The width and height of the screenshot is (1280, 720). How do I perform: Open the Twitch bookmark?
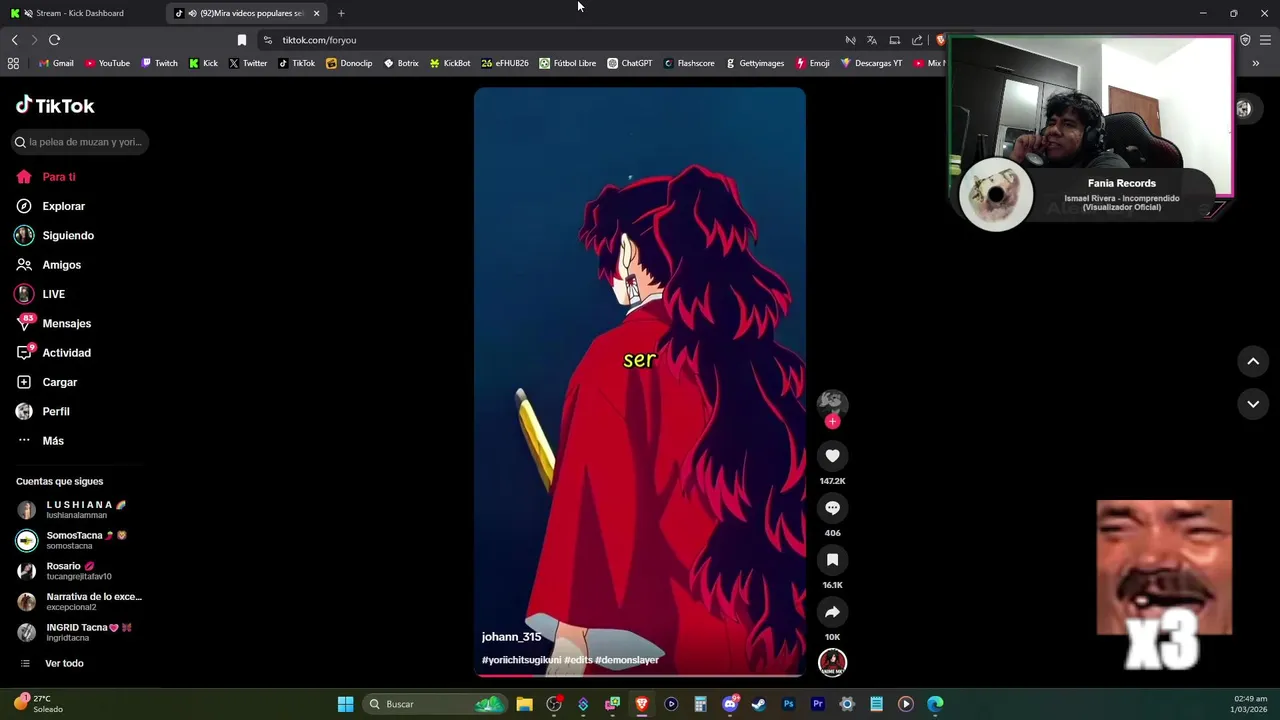[x=159, y=63]
